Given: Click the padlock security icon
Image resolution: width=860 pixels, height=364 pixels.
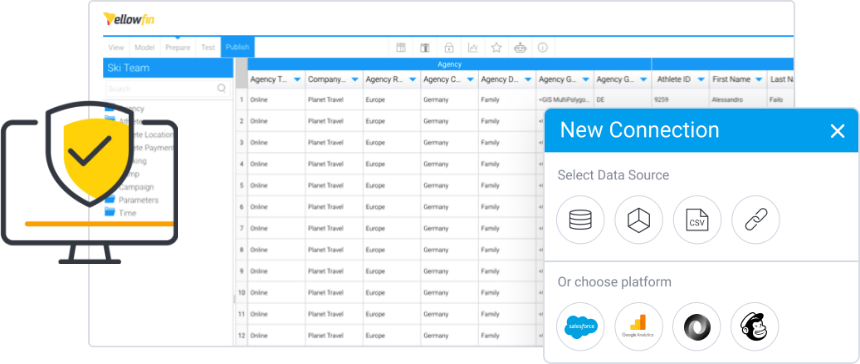Looking at the screenshot, I should point(449,48).
